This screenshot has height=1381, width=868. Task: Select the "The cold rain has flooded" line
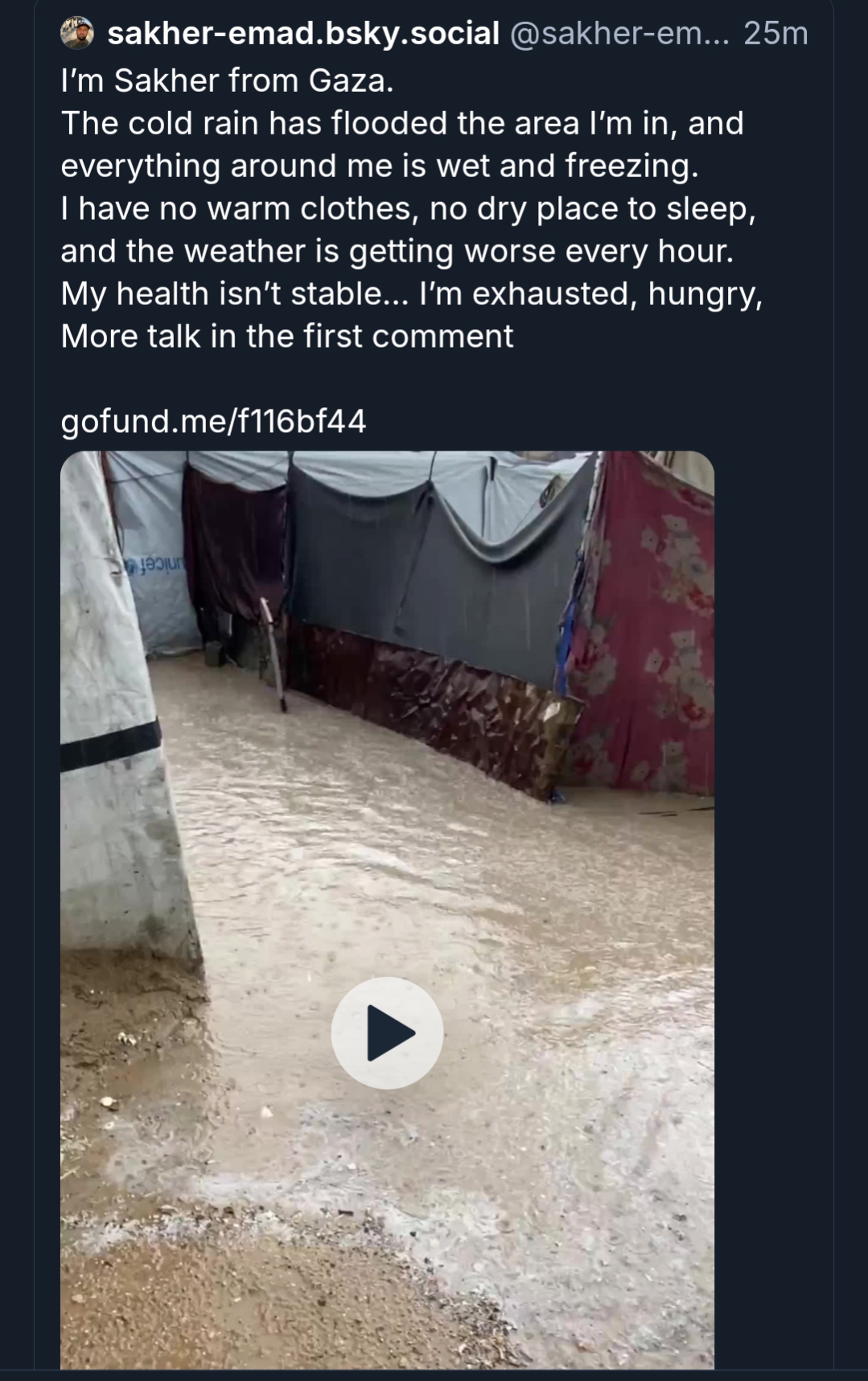click(x=402, y=123)
